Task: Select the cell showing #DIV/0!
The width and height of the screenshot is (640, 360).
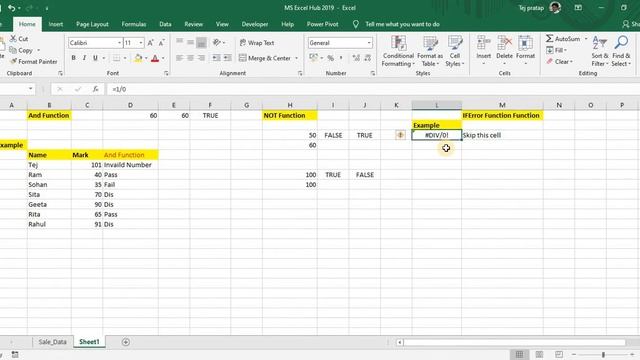Action: pyautogui.click(x=437, y=135)
